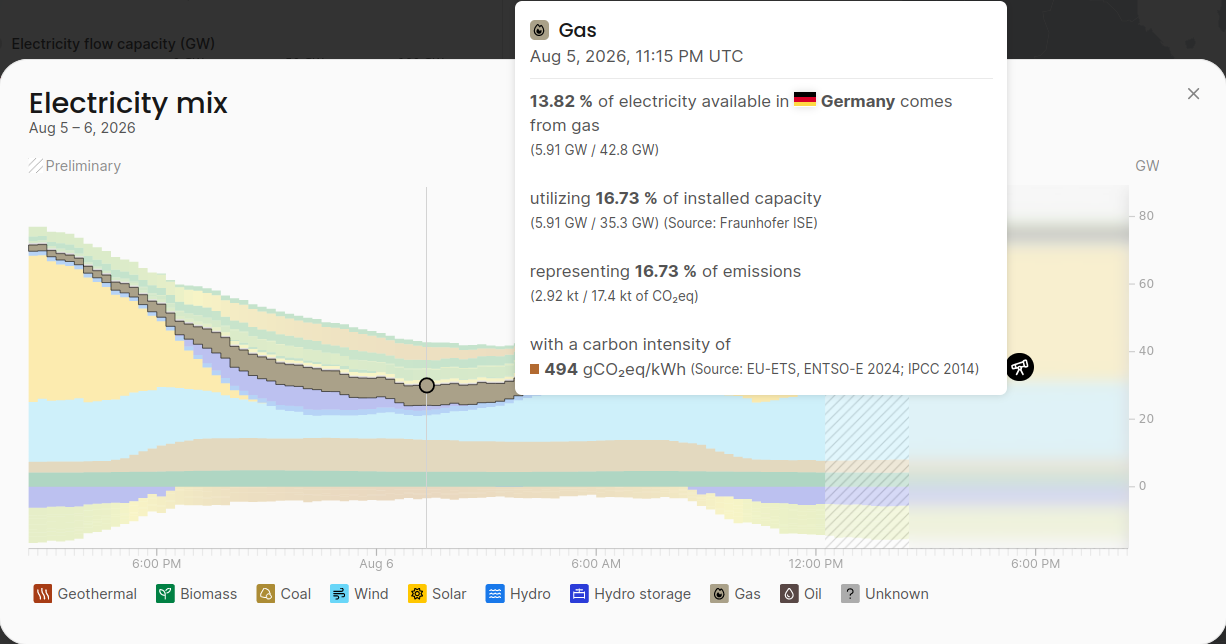Image resolution: width=1226 pixels, height=644 pixels.
Task: Close the Electricity mix panel
Action: 1193,94
